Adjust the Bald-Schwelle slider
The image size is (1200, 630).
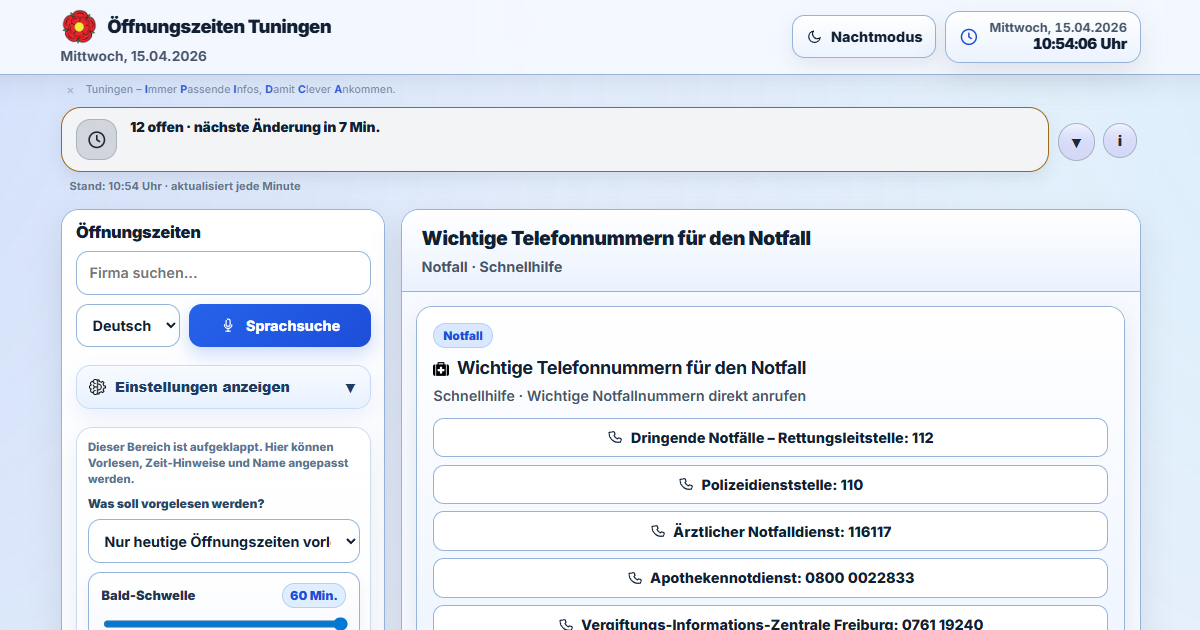coord(223,622)
